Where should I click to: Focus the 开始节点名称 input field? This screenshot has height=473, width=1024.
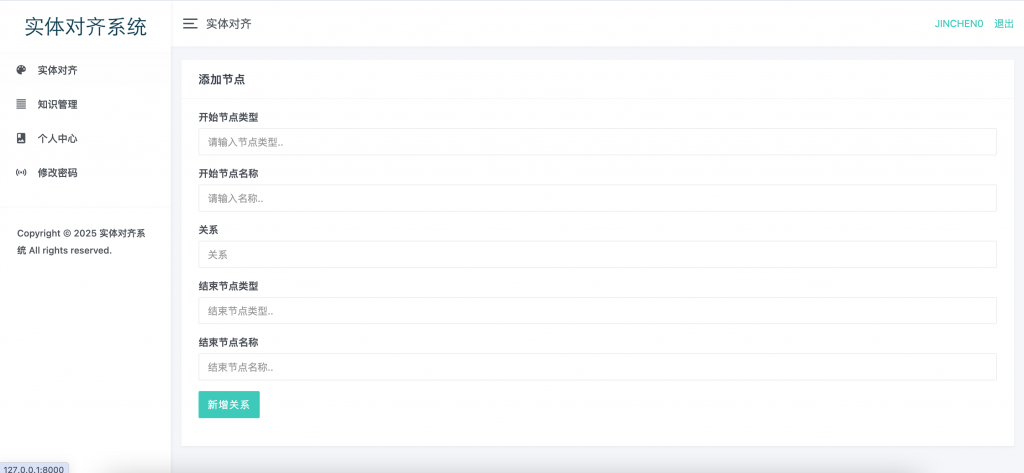[597, 198]
